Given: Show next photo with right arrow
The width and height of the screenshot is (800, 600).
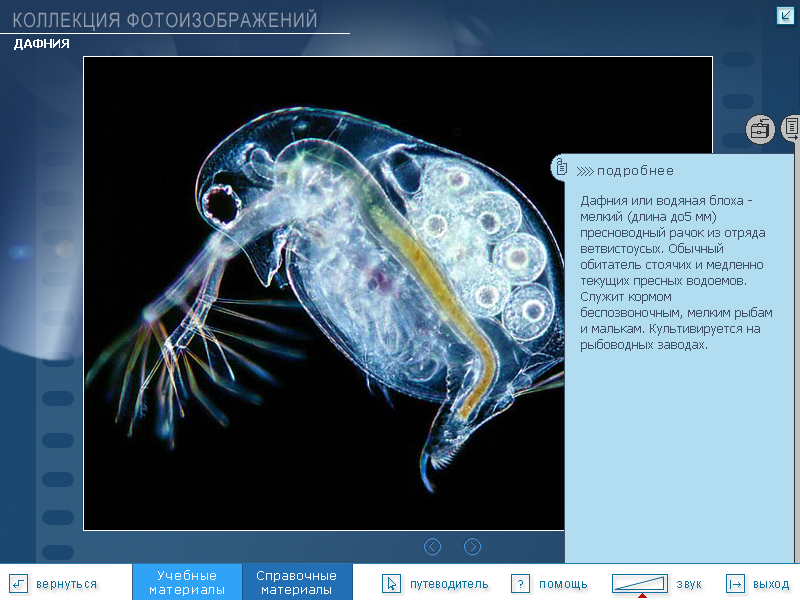Looking at the screenshot, I should pyautogui.click(x=472, y=546).
